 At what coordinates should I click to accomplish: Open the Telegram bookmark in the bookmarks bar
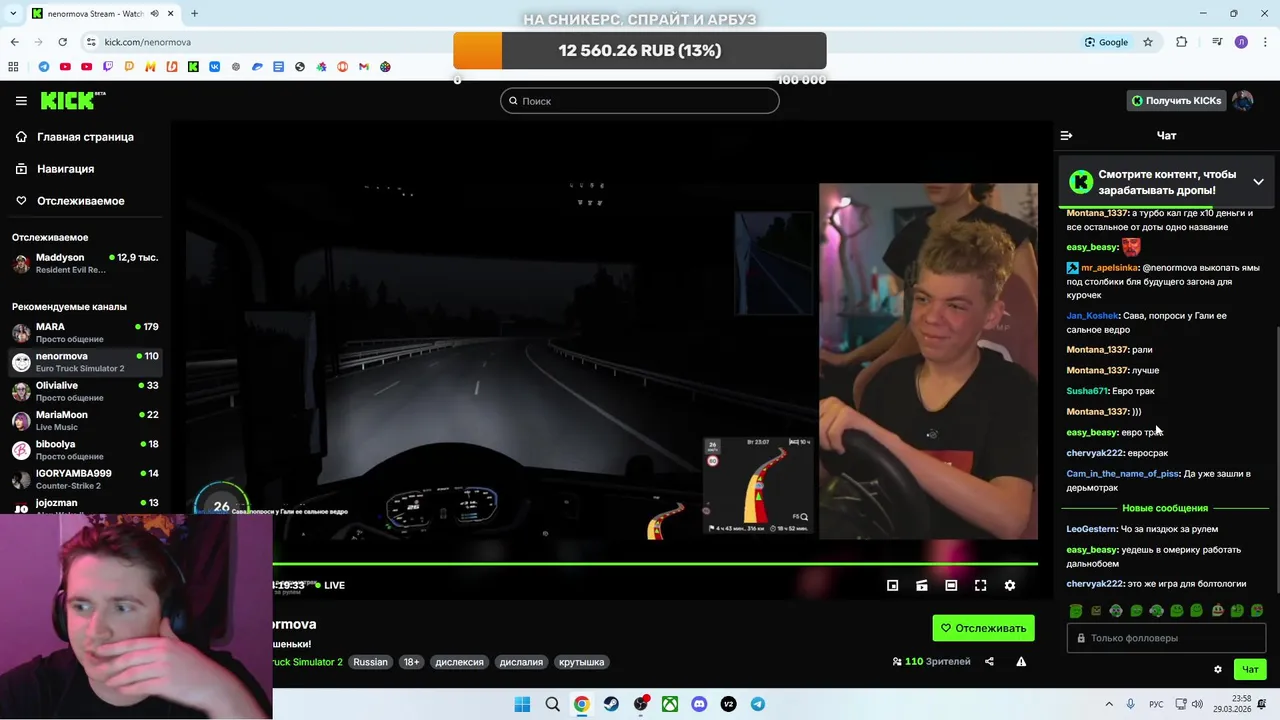(43, 67)
